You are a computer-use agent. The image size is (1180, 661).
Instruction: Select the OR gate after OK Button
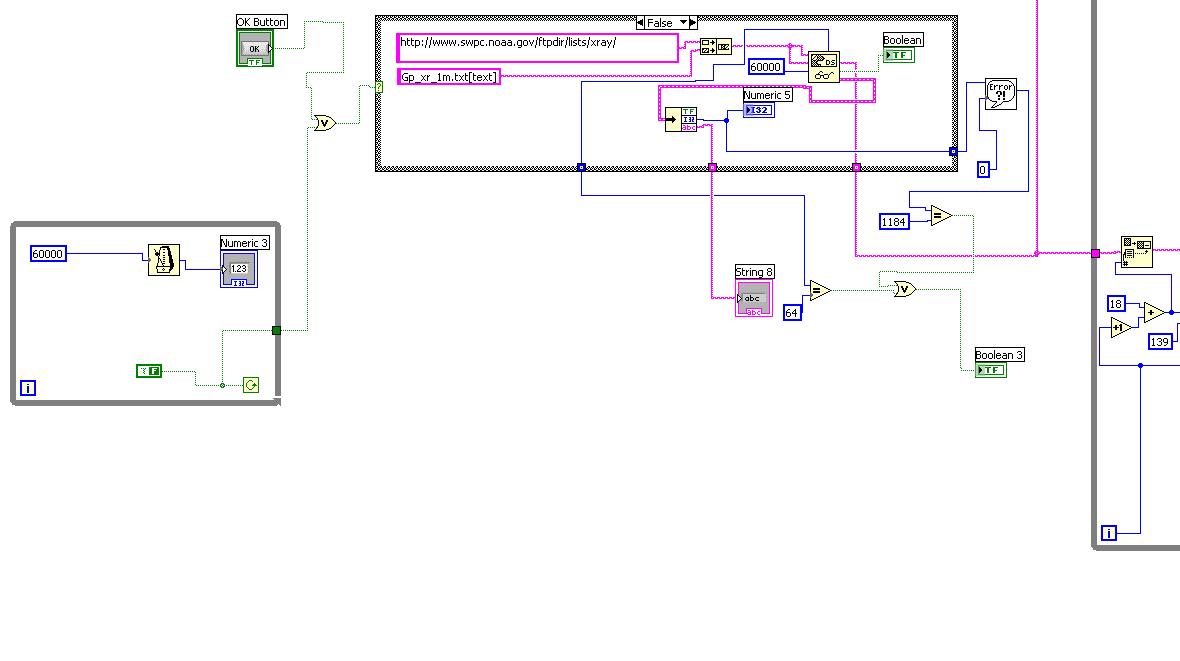pos(324,123)
